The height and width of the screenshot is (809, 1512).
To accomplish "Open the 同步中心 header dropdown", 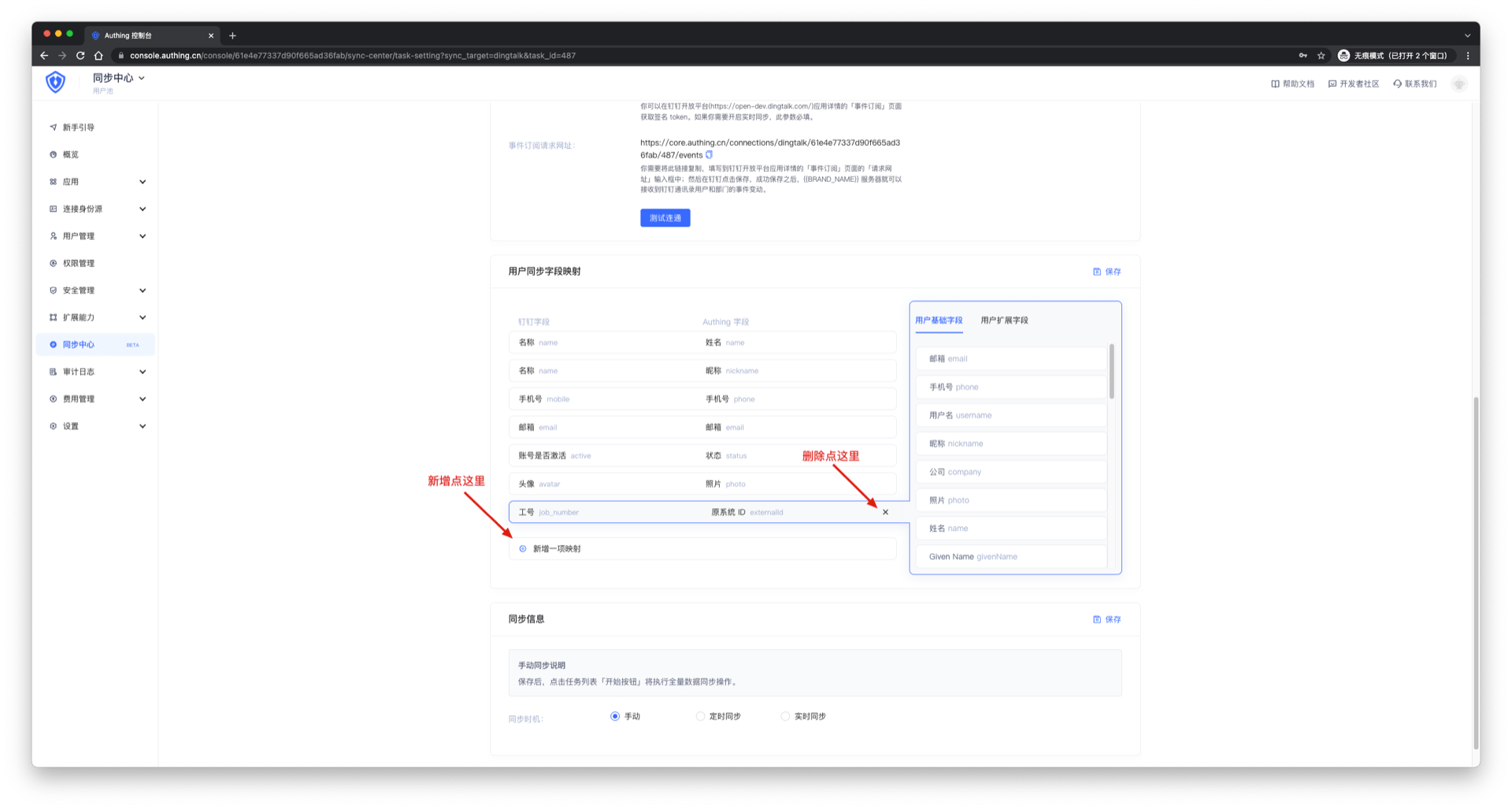I will coord(119,78).
